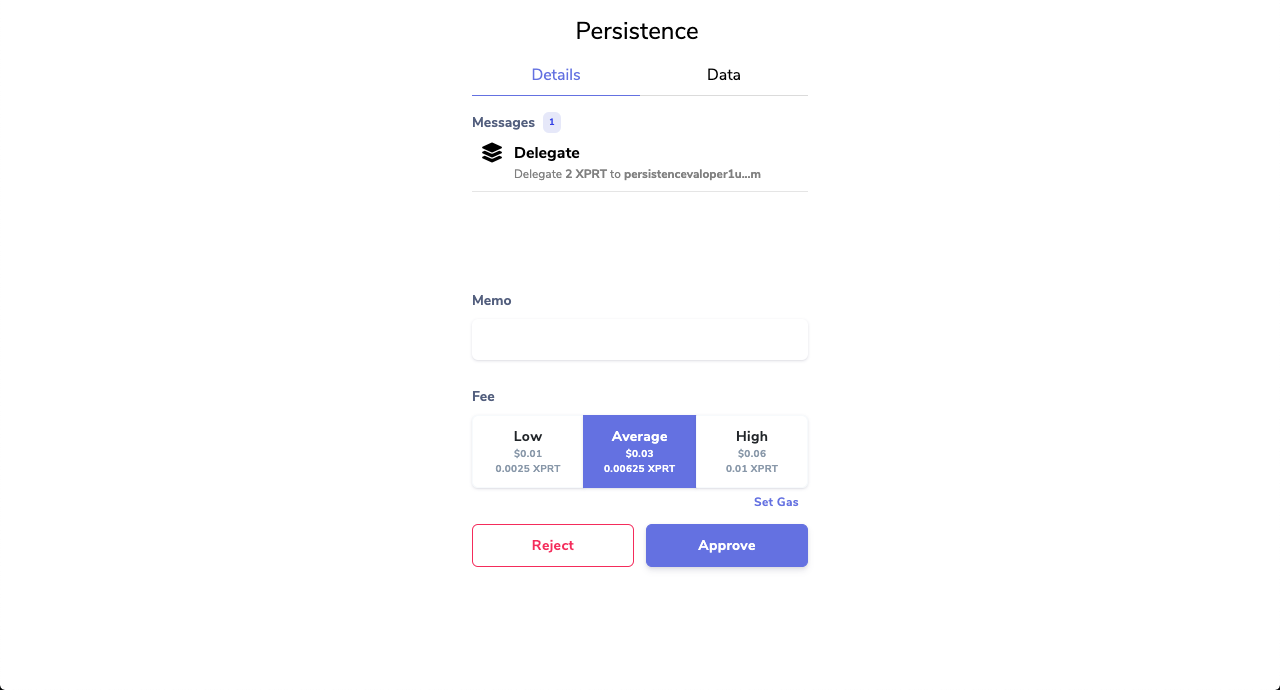The height and width of the screenshot is (690, 1280).
Task: Click the Messages count badge
Action: pos(552,122)
